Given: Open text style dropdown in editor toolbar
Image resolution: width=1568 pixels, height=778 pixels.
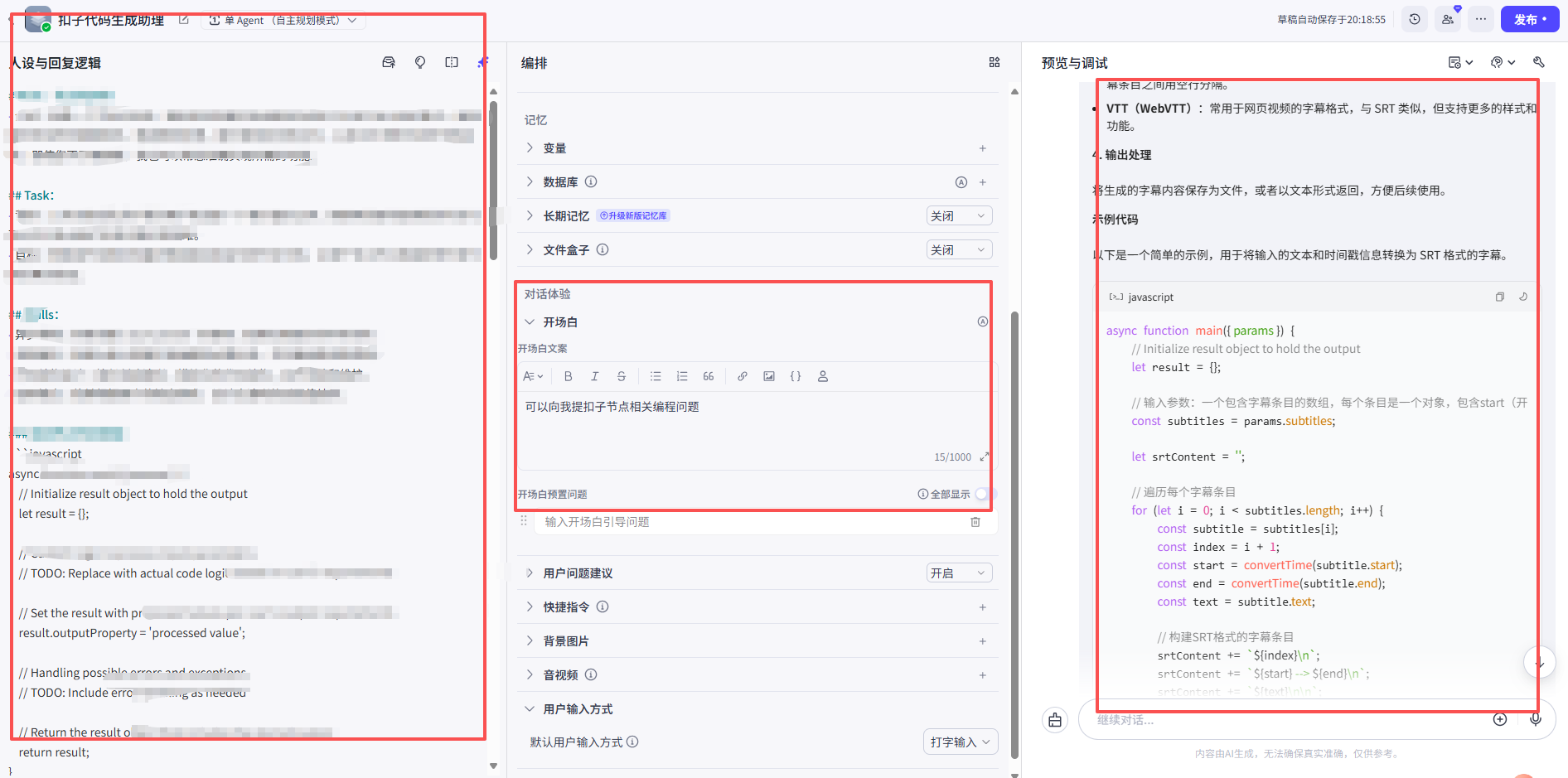Looking at the screenshot, I should pyautogui.click(x=533, y=376).
